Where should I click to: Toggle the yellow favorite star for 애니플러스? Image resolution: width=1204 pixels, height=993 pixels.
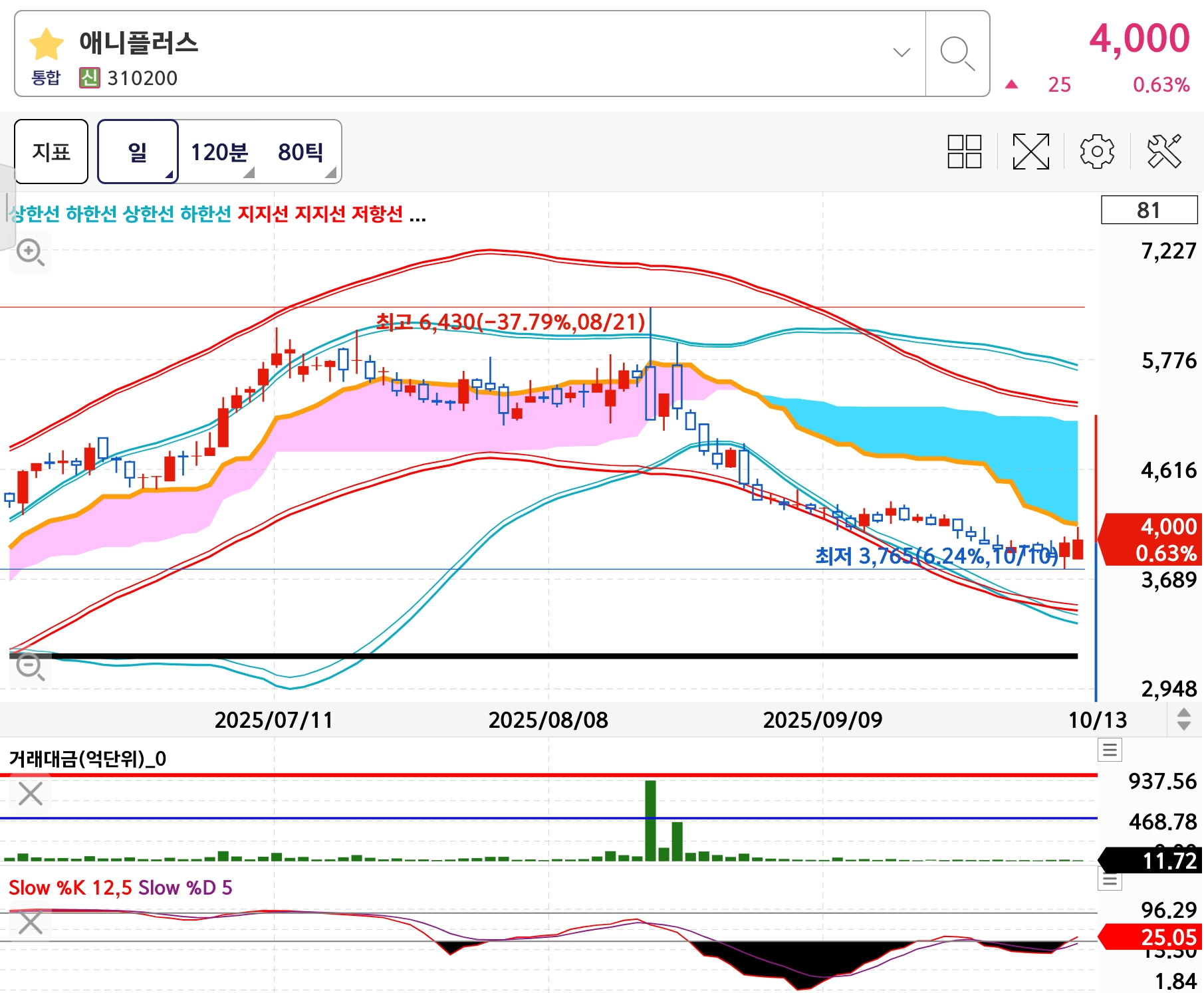point(47,44)
